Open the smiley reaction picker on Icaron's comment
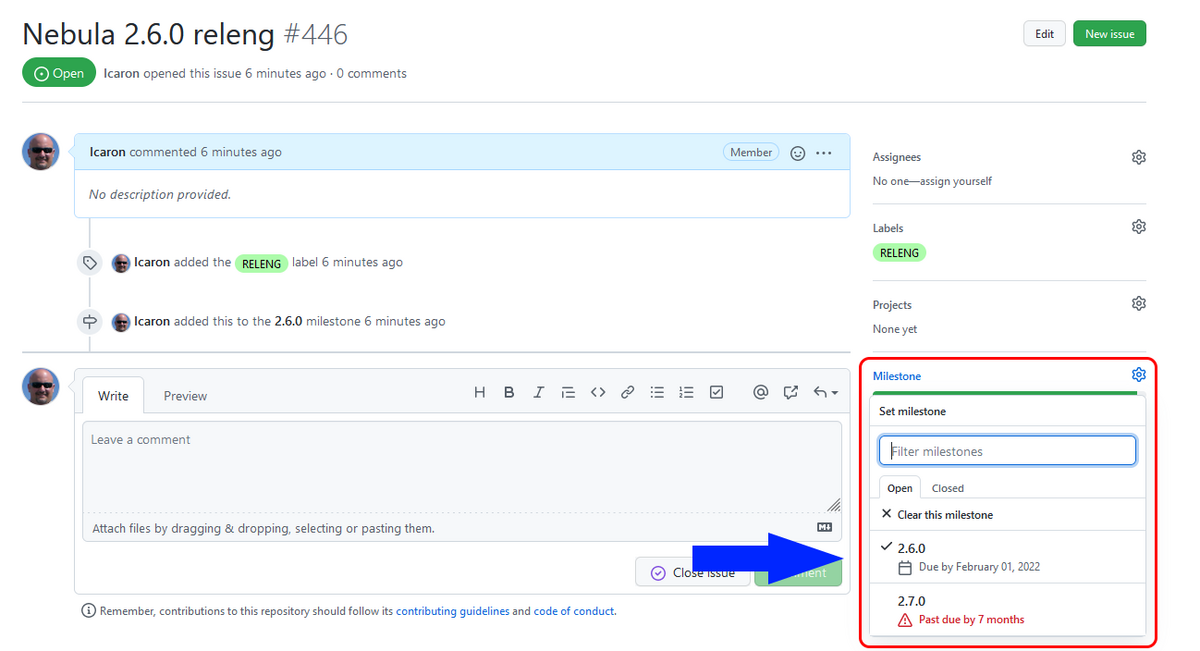The image size is (1200, 651). tap(797, 152)
